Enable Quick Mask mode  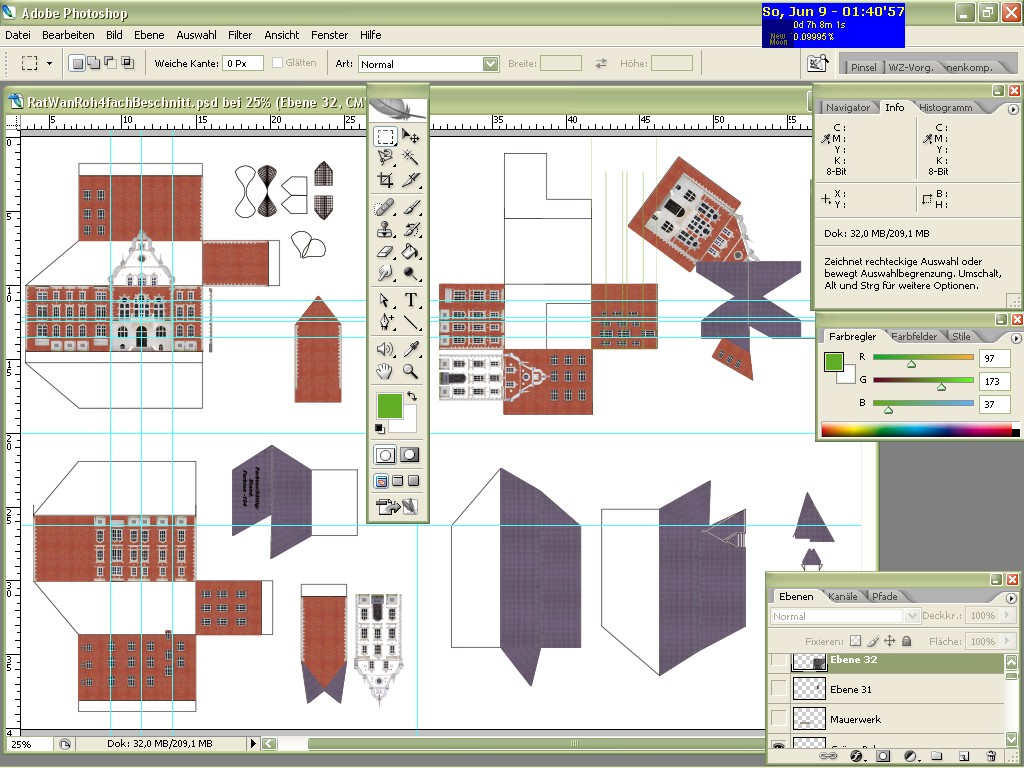pos(409,455)
